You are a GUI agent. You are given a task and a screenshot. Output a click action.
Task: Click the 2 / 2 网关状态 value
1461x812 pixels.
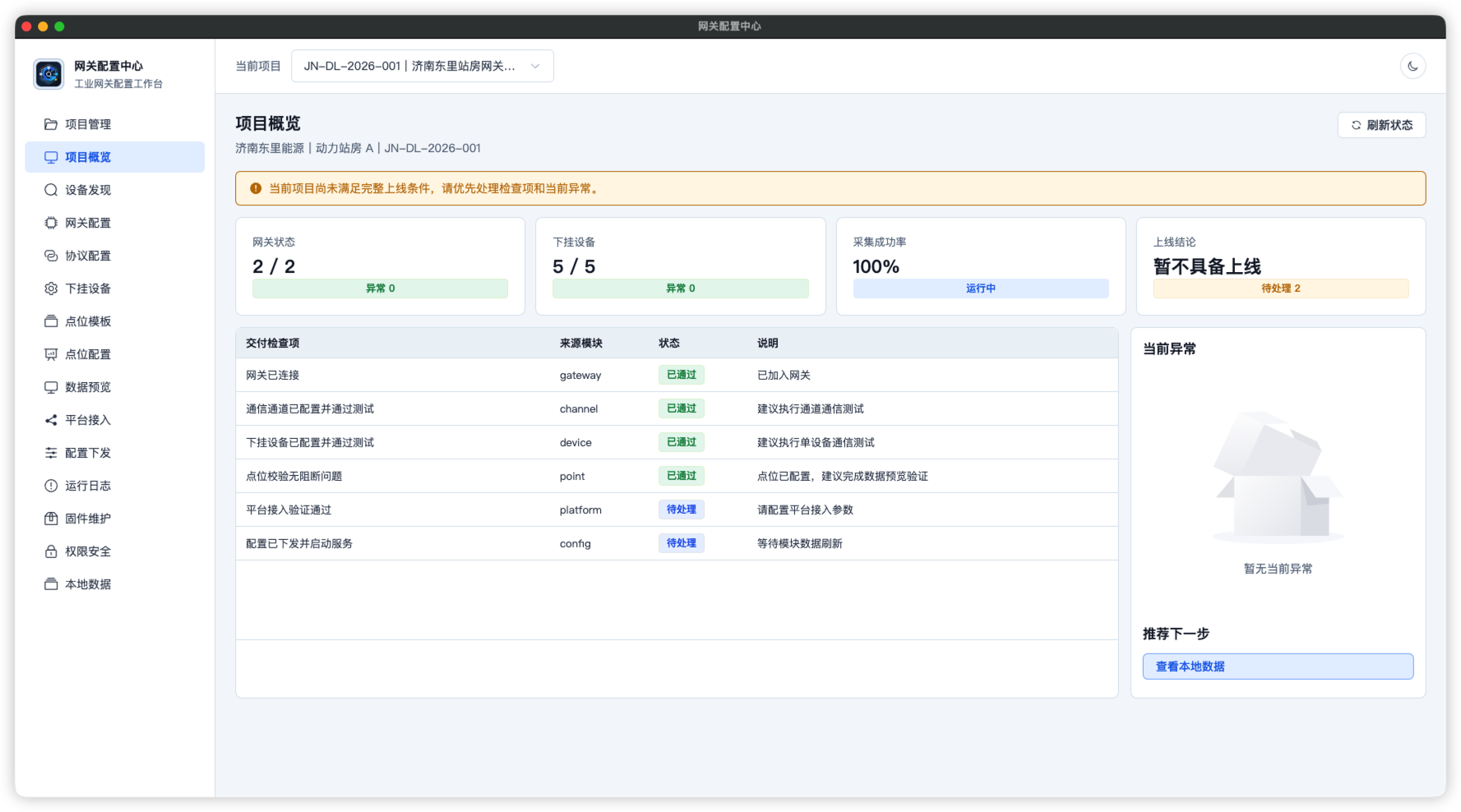point(274,266)
